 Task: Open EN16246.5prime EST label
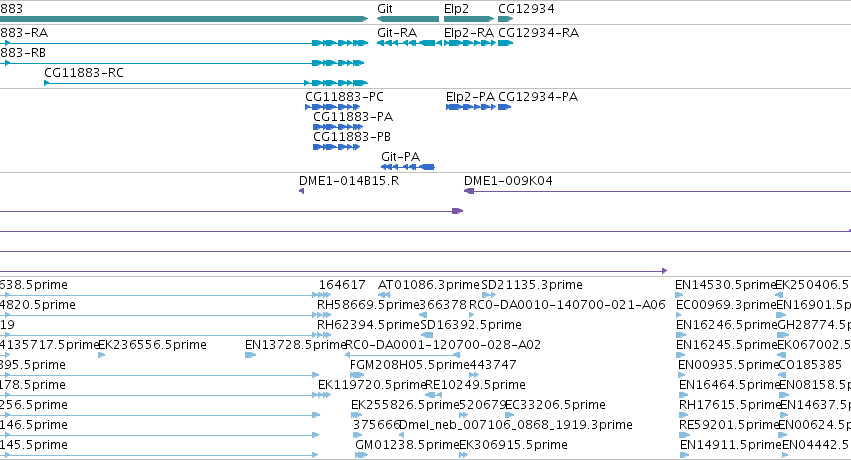[726, 325]
